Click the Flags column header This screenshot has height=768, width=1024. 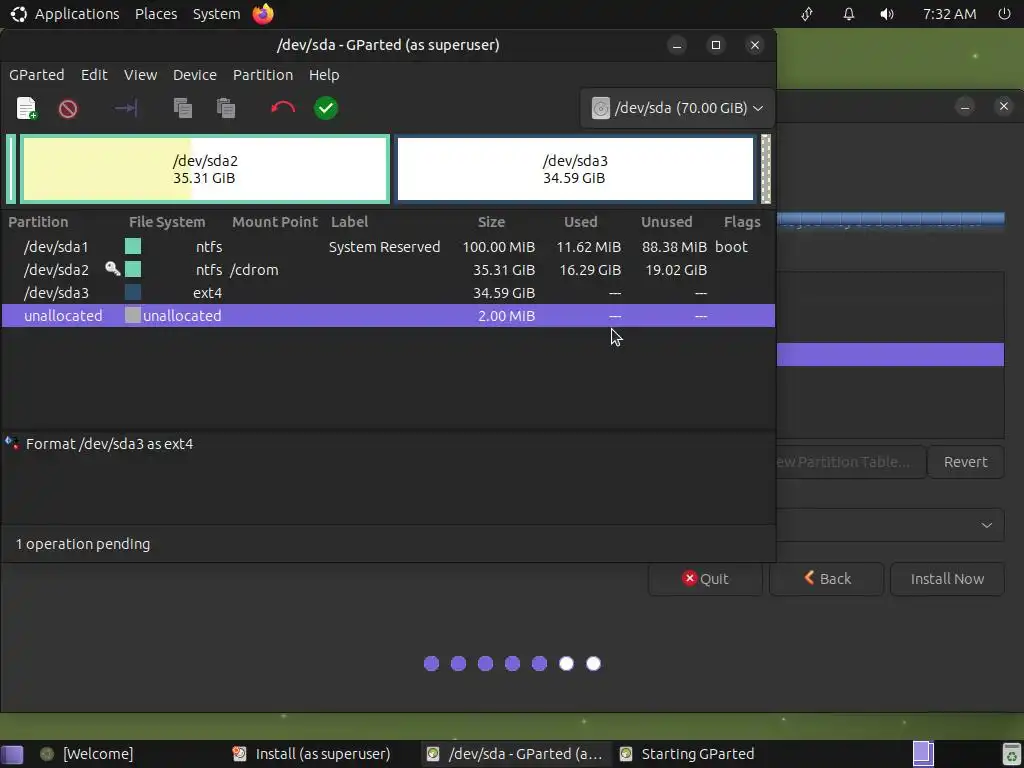coord(742,222)
